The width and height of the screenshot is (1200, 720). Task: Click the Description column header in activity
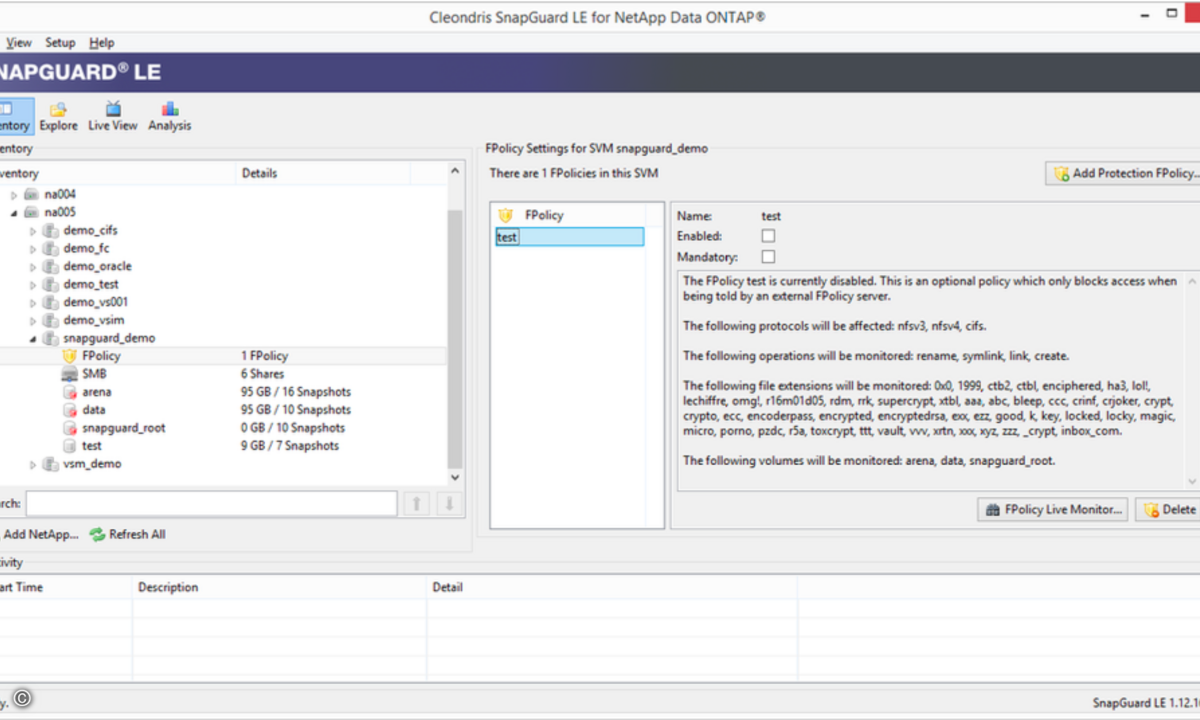pos(280,587)
